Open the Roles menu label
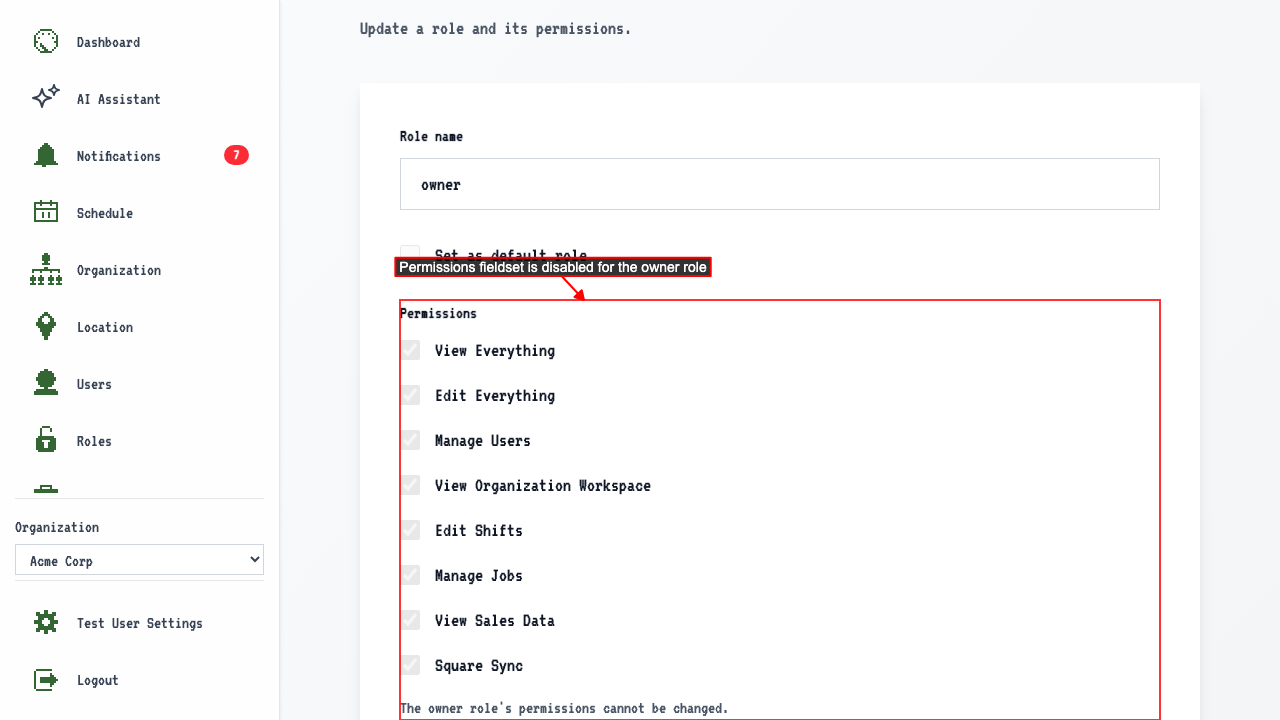Viewport: 1280px width, 720px height. tap(94, 441)
